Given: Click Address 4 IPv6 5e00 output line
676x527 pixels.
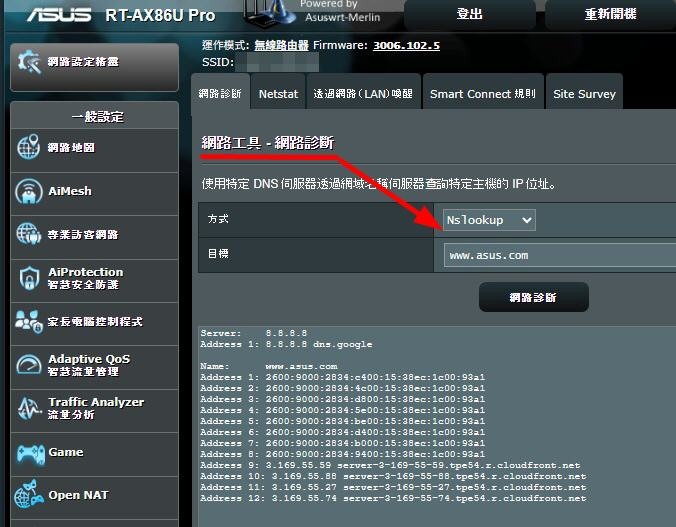Looking at the screenshot, I should pos(342,410).
